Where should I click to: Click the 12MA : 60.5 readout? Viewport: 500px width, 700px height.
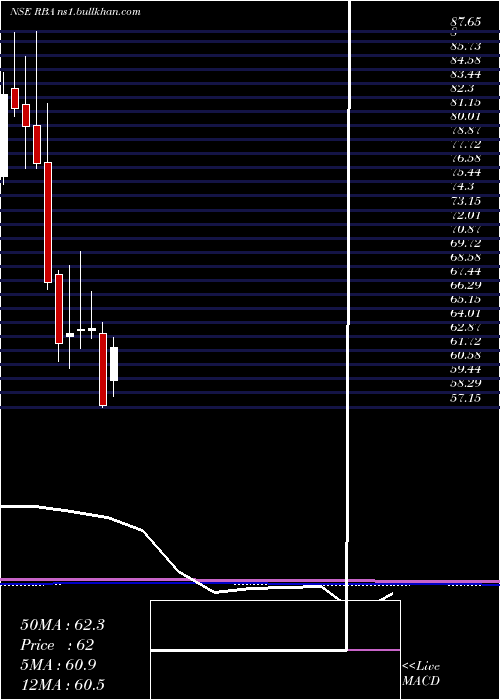coord(62,685)
